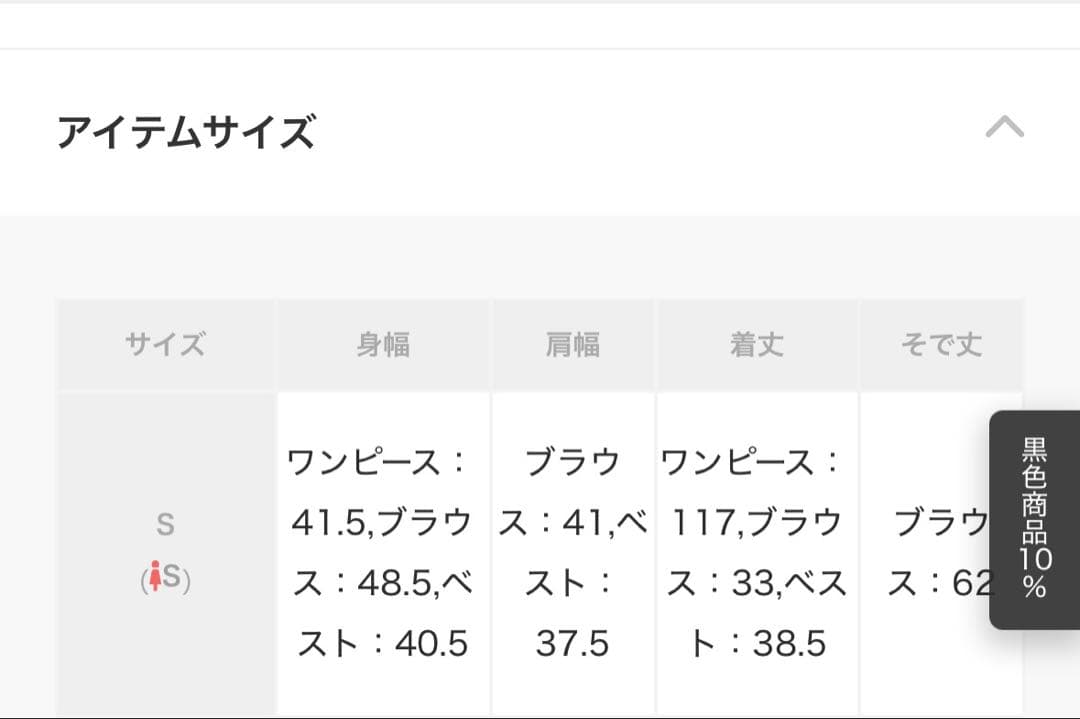Select the そで丈 column header
1080x719 pixels.
(x=940, y=344)
